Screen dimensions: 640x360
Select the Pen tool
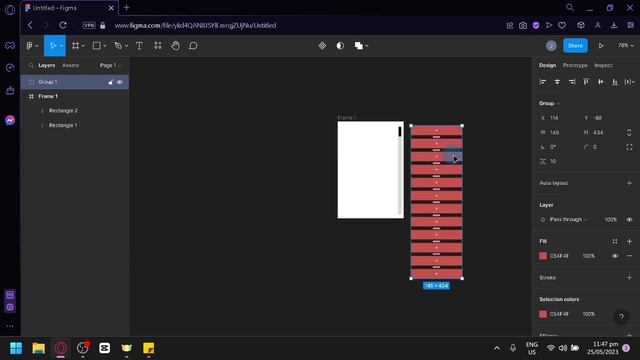pyautogui.click(x=118, y=46)
